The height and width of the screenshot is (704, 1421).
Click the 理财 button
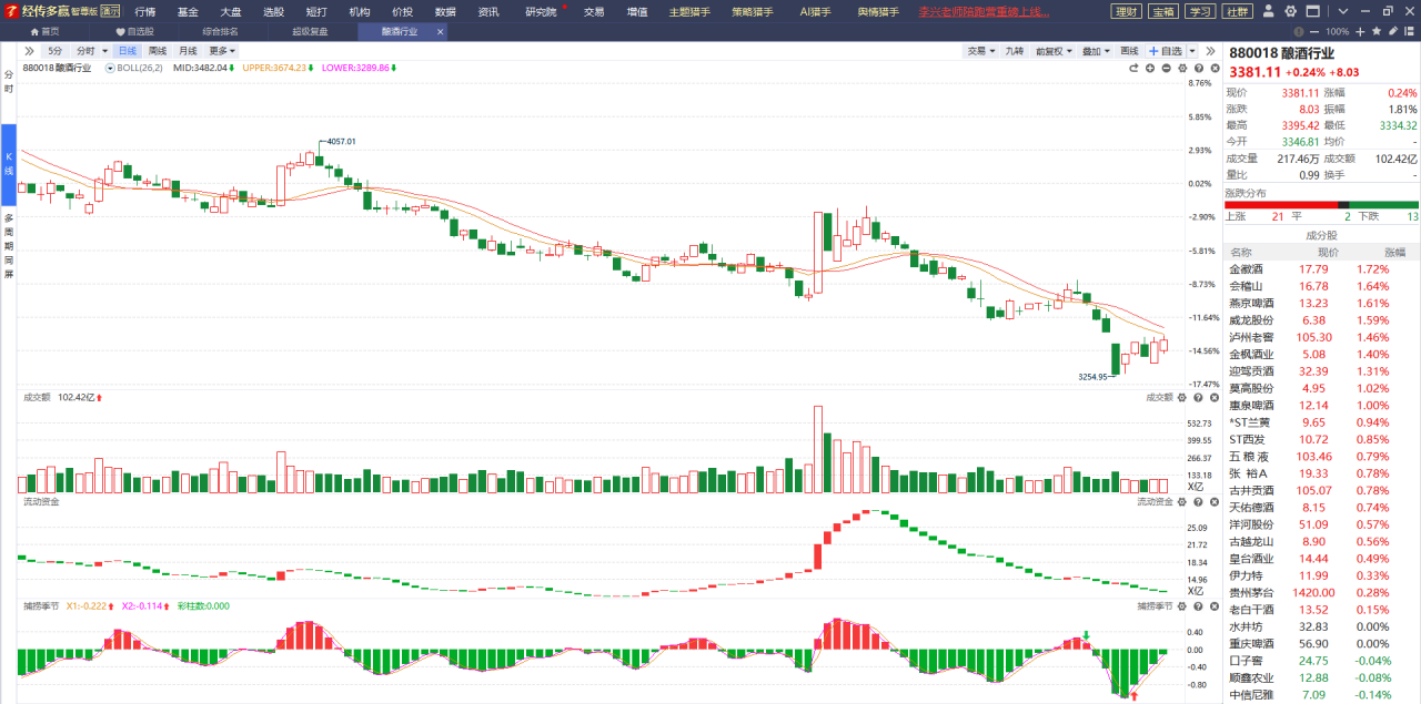coord(1126,12)
